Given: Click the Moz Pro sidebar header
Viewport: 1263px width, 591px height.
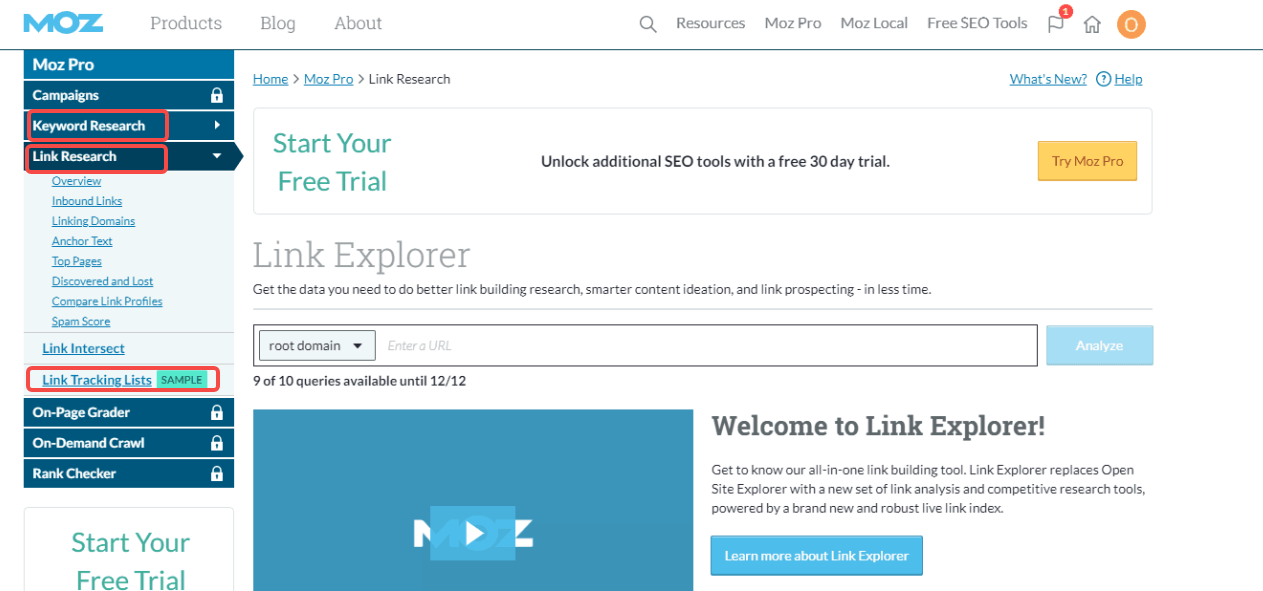Looking at the screenshot, I should tap(129, 64).
